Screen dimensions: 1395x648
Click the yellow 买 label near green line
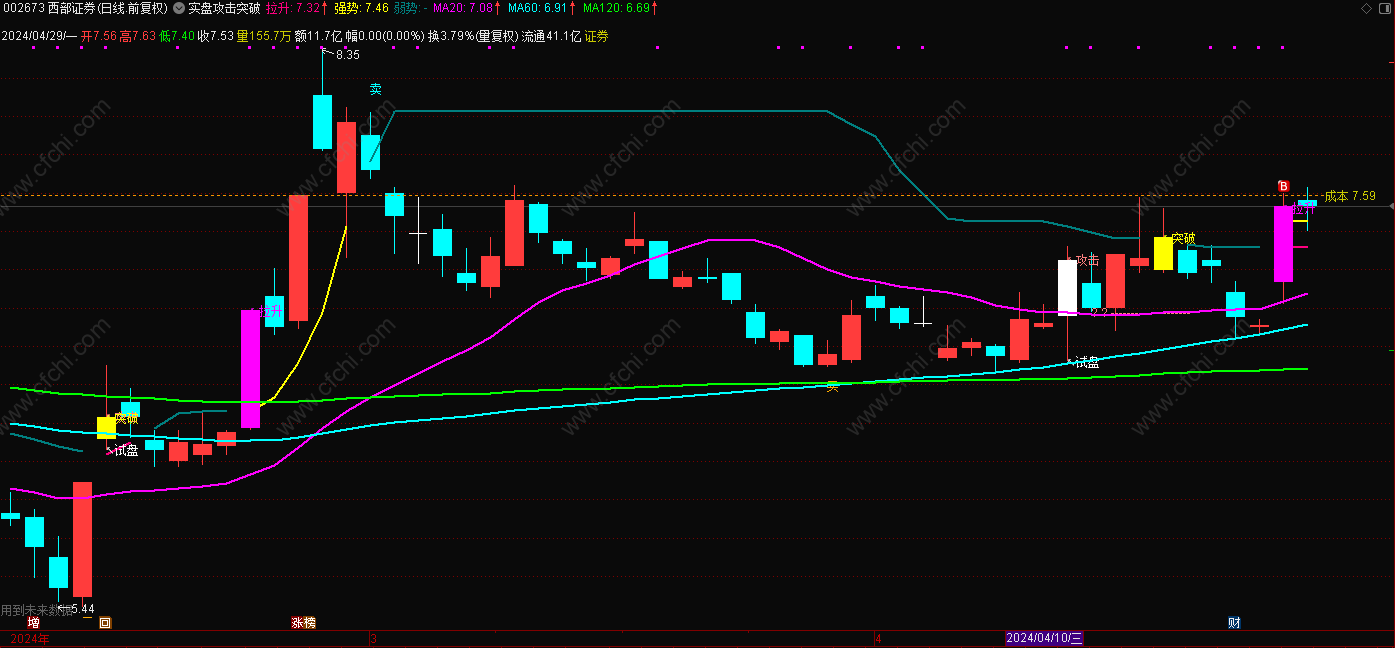(832, 386)
